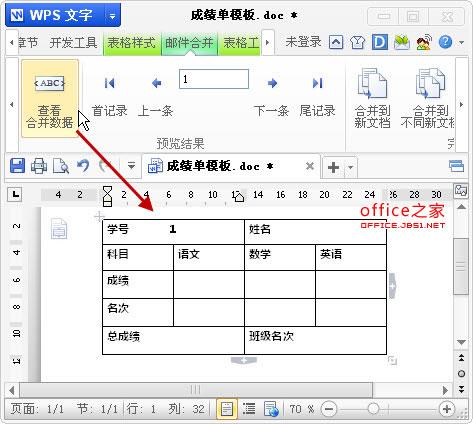
Task: Click the Print icon in quick toolbar
Action: tap(39, 166)
